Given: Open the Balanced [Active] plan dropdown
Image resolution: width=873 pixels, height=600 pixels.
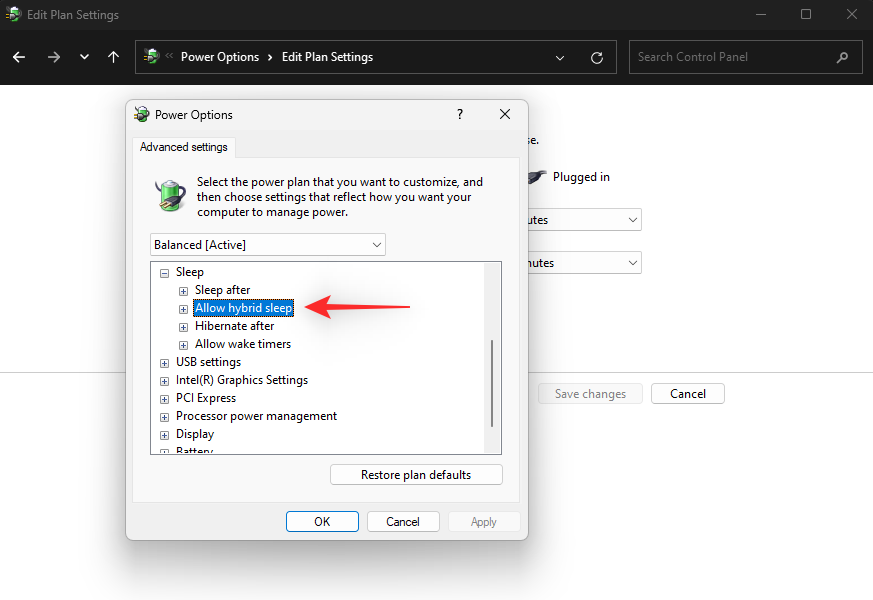Looking at the screenshot, I should (268, 245).
